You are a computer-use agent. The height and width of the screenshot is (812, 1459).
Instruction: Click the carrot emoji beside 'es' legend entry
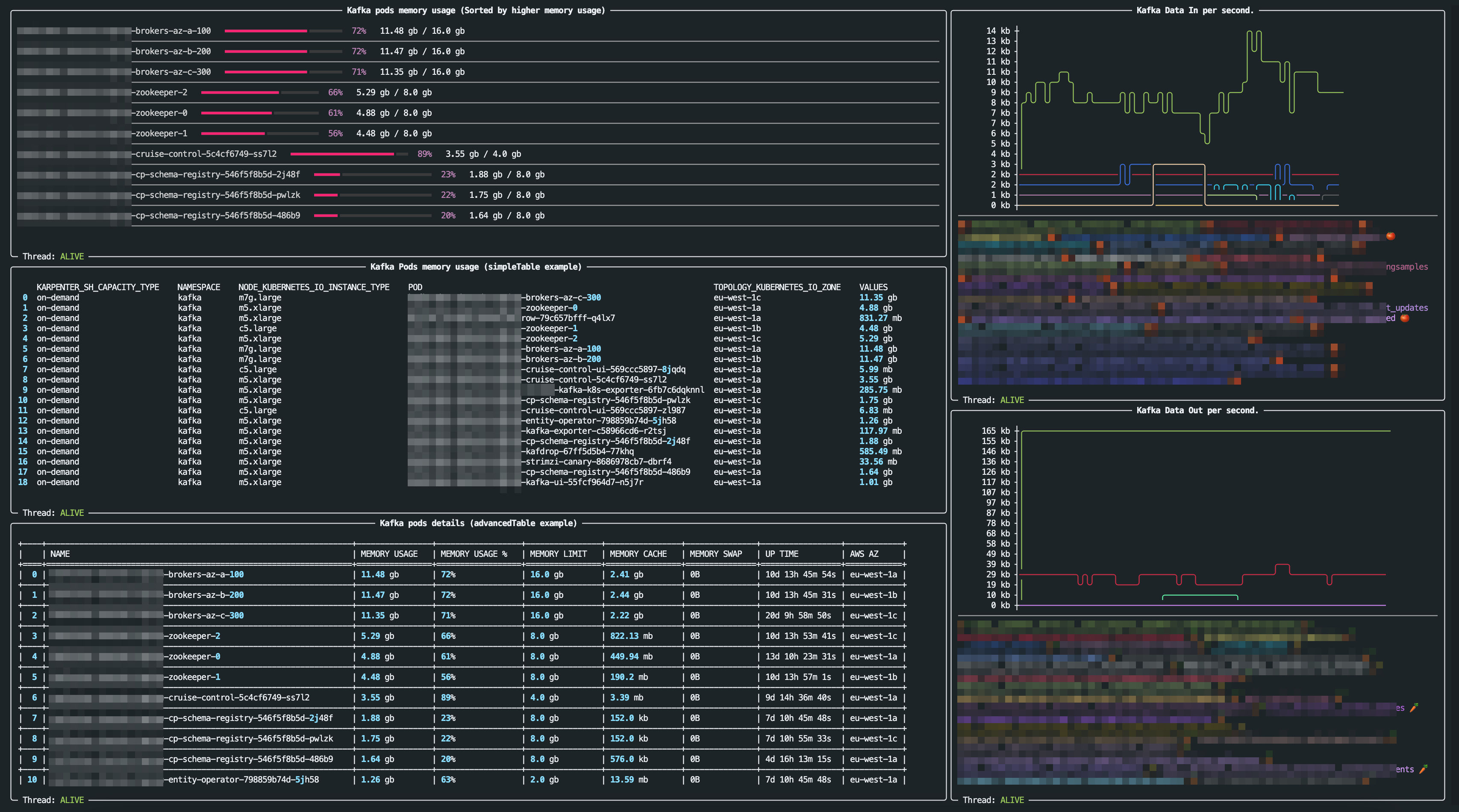pyautogui.click(x=1414, y=708)
